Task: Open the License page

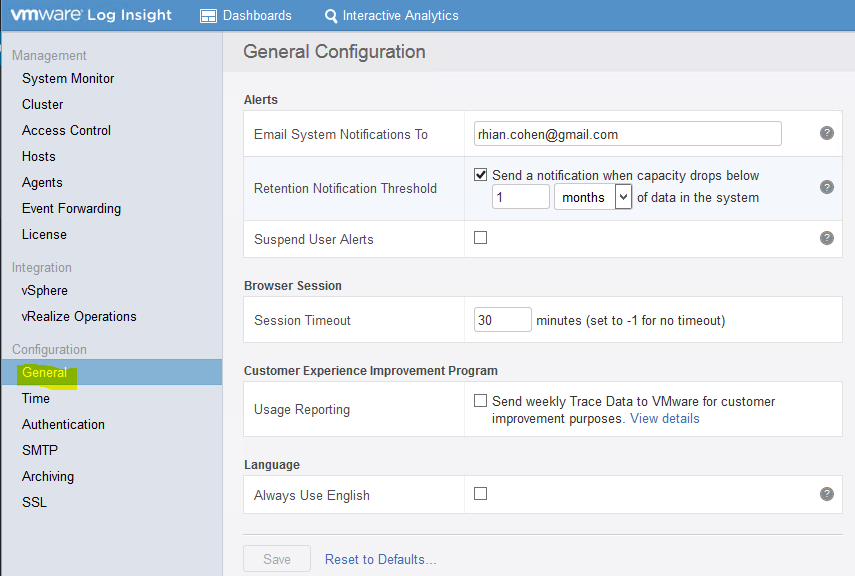Action: [x=44, y=235]
